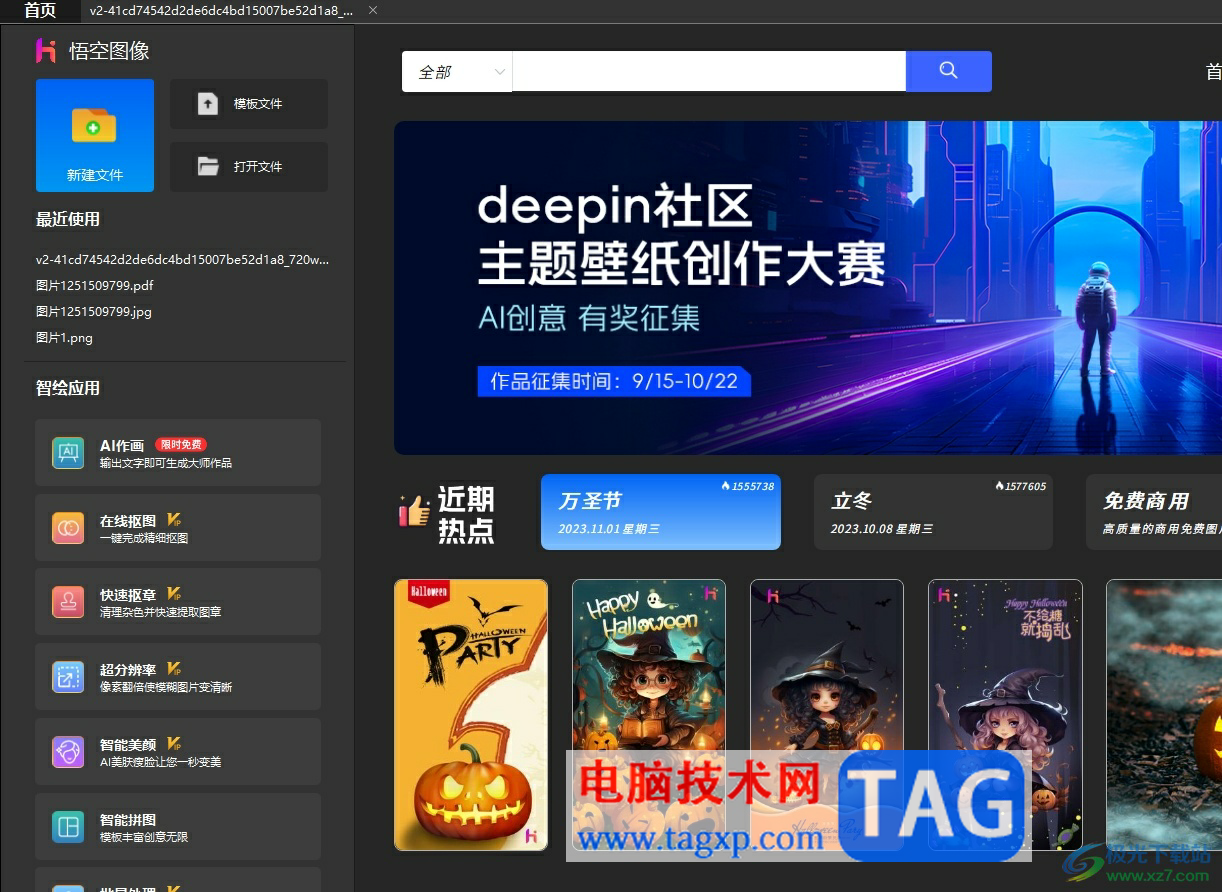This screenshot has height=892, width=1222.
Task: Click the 悟空图像 logo icon
Action: click(46, 51)
